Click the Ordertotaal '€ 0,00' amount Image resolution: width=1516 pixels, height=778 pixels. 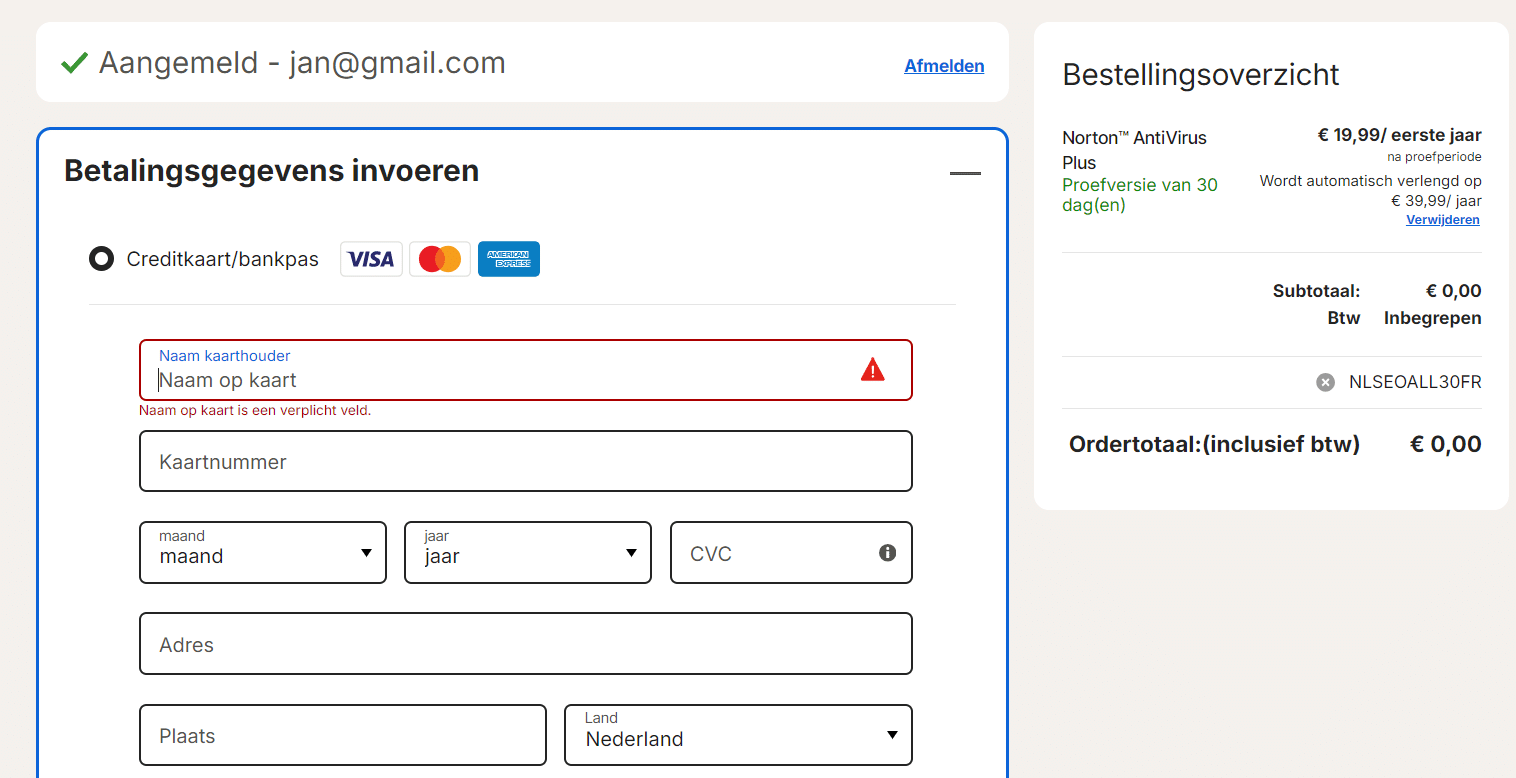point(1446,444)
